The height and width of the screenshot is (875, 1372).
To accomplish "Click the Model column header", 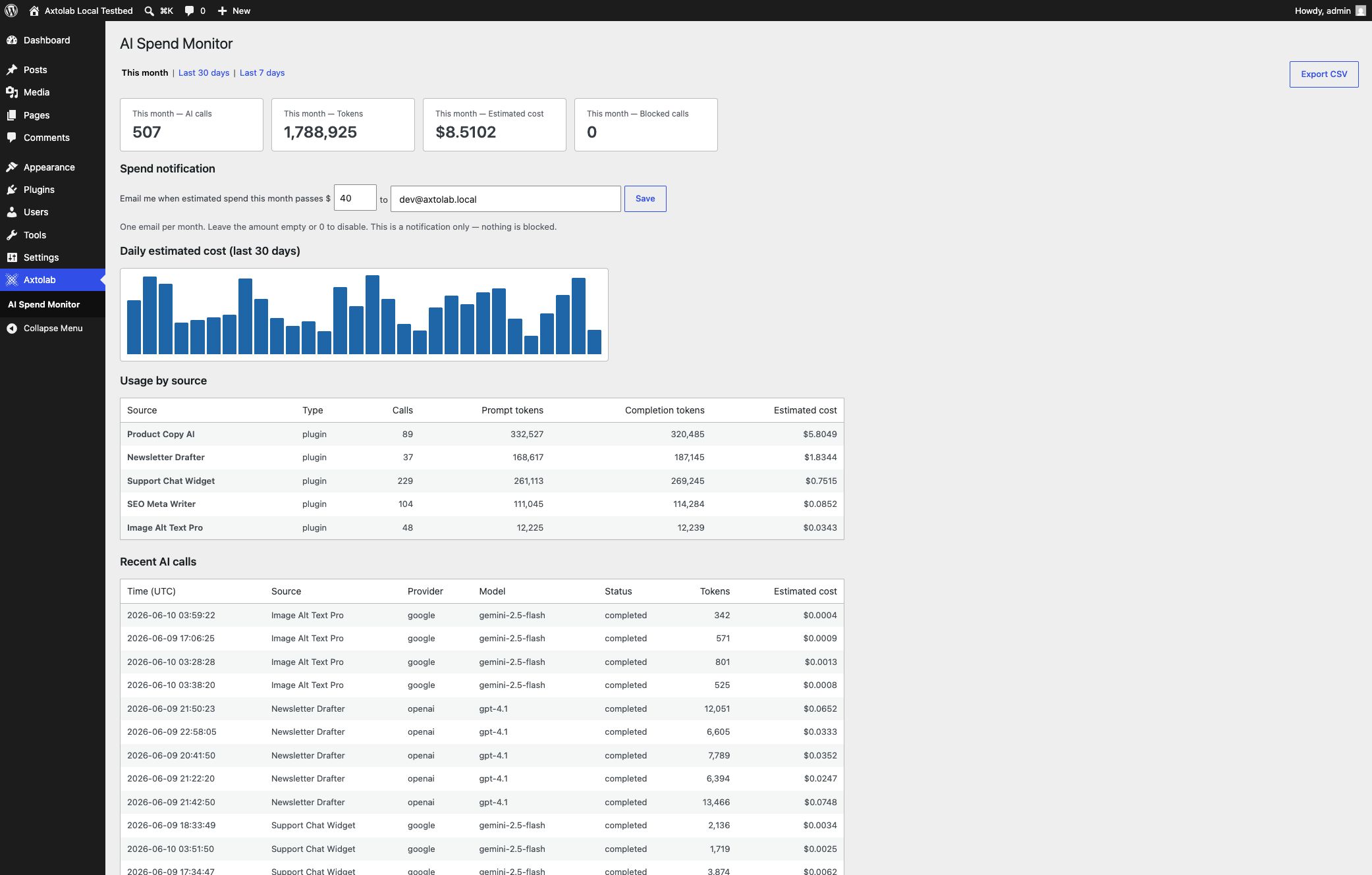I will 492,591.
